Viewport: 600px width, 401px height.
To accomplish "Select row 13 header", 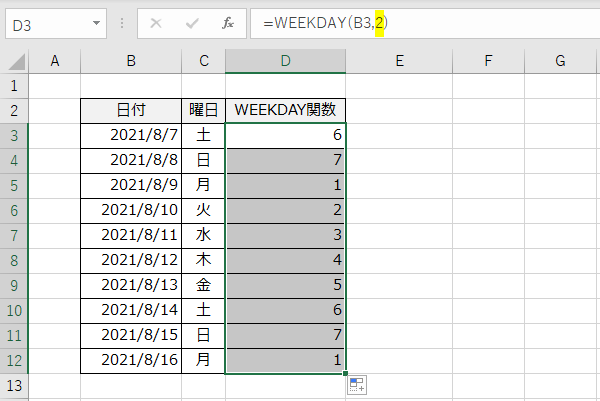I will (x=14, y=385).
